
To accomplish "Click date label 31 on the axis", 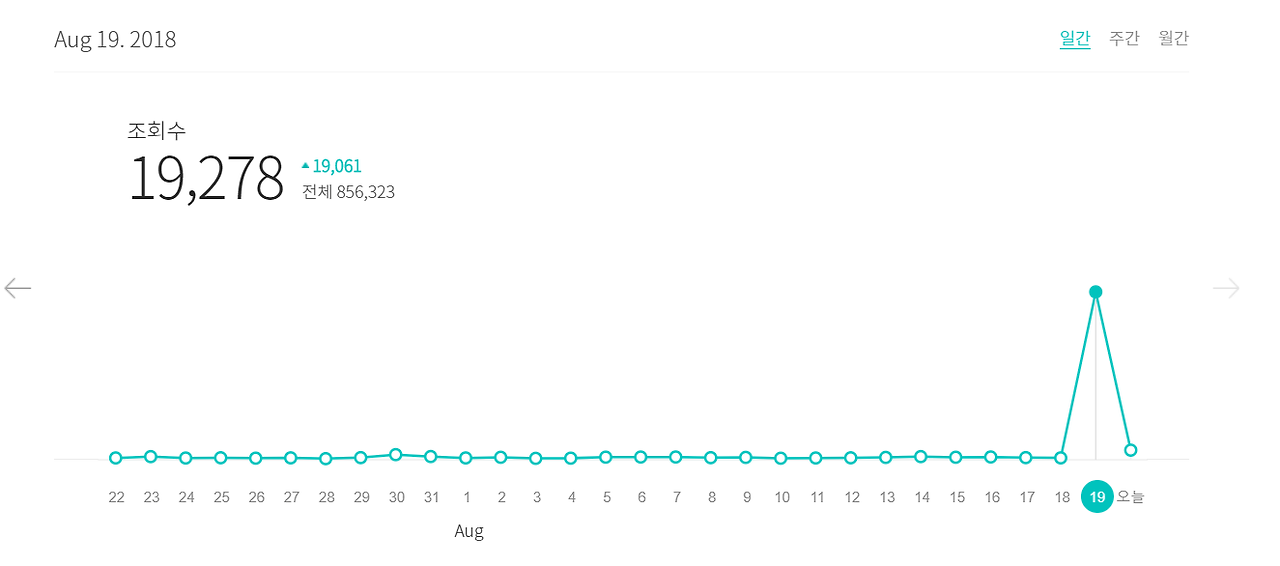I will click(x=431, y=497).
